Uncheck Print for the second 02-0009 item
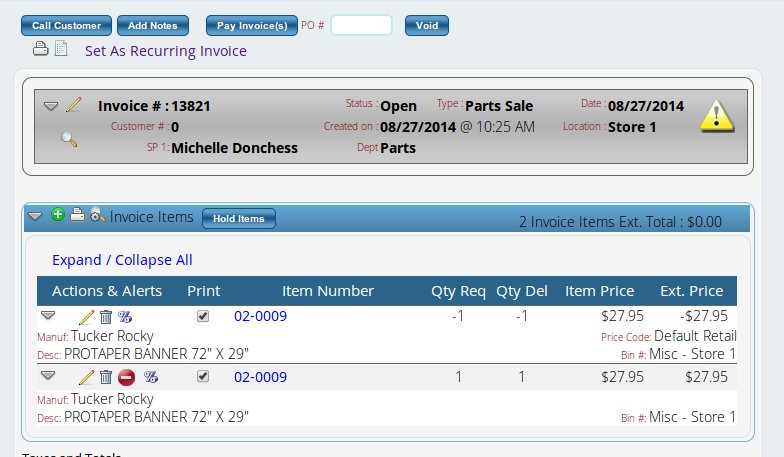 (x=203, y=377)
